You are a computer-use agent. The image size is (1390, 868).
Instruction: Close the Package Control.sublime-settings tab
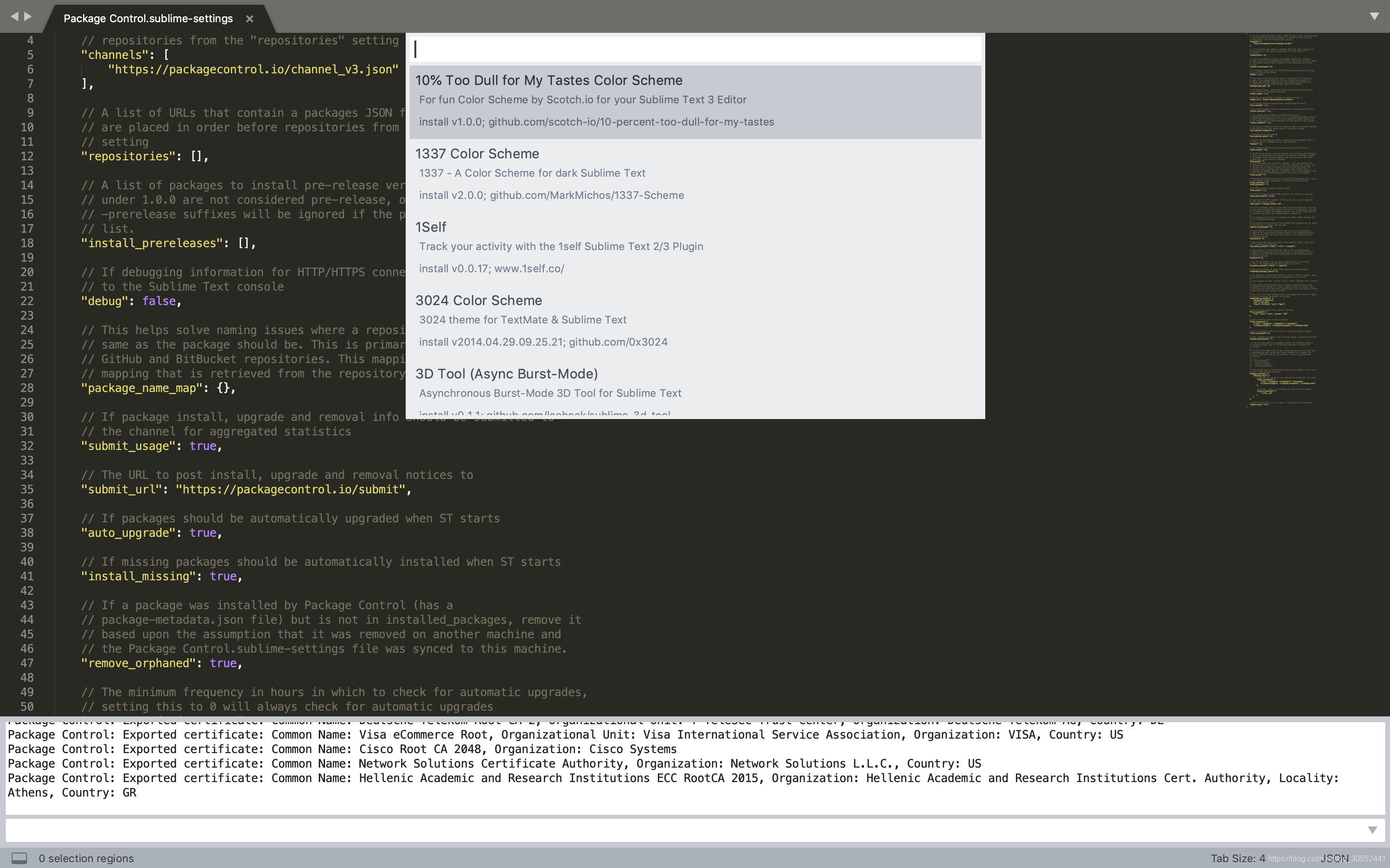pyautogui.click(x=250, y=18)
